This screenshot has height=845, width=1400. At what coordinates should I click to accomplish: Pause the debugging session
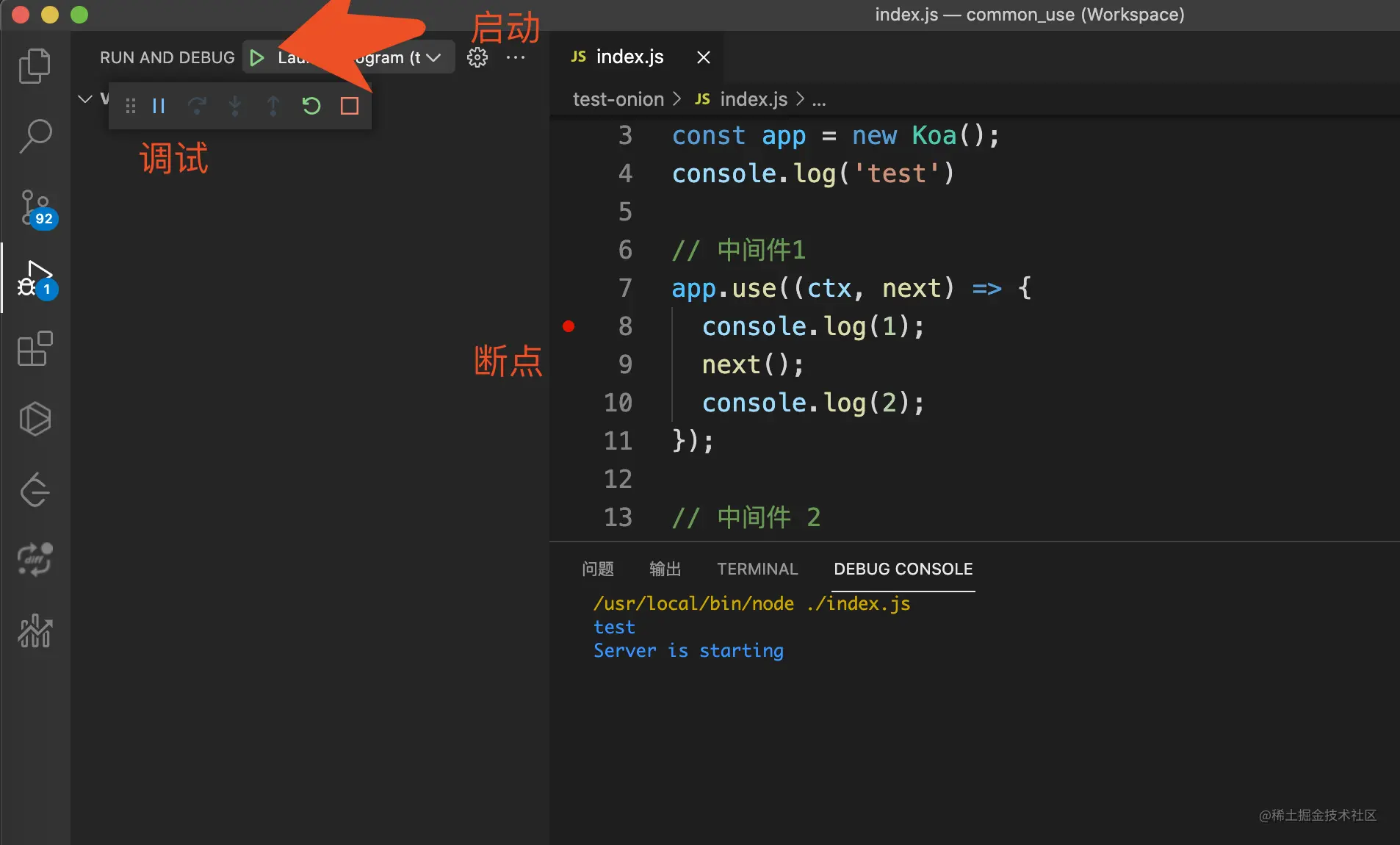159,107
